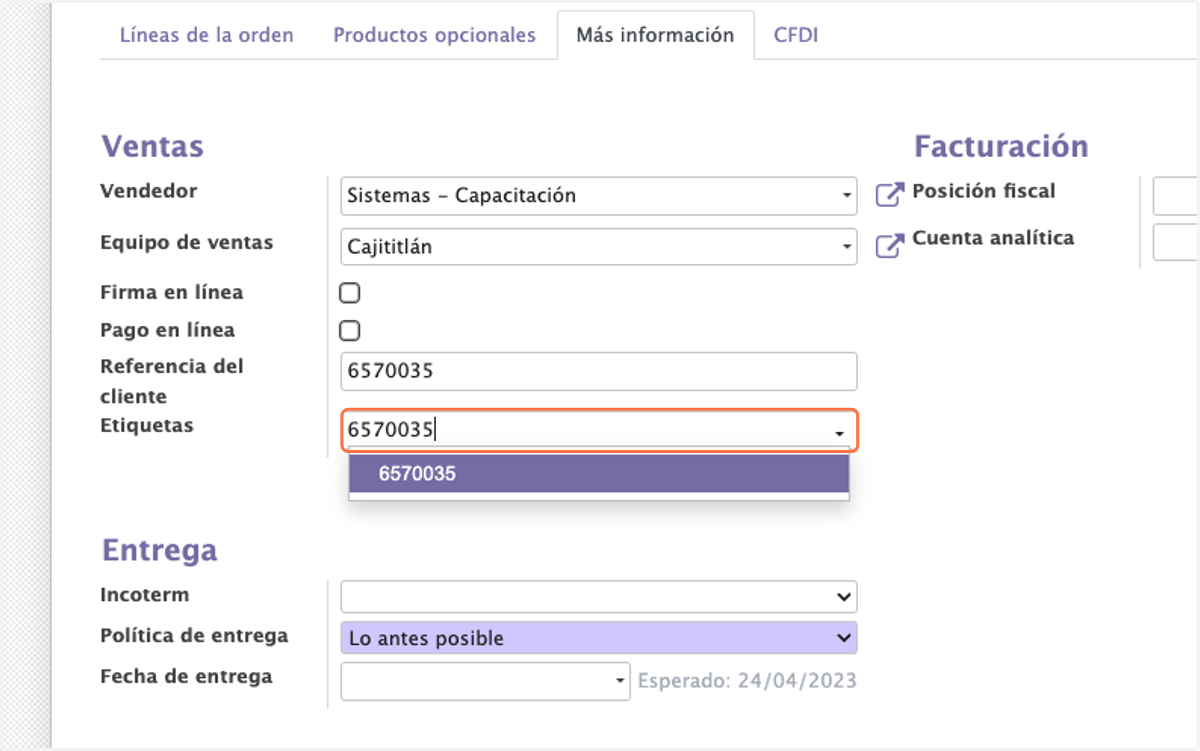Image resolution: width=1200 pixels, height=751 pixels.
Task: Click the Posición fiscal label
Action: [x=984, y=190]
